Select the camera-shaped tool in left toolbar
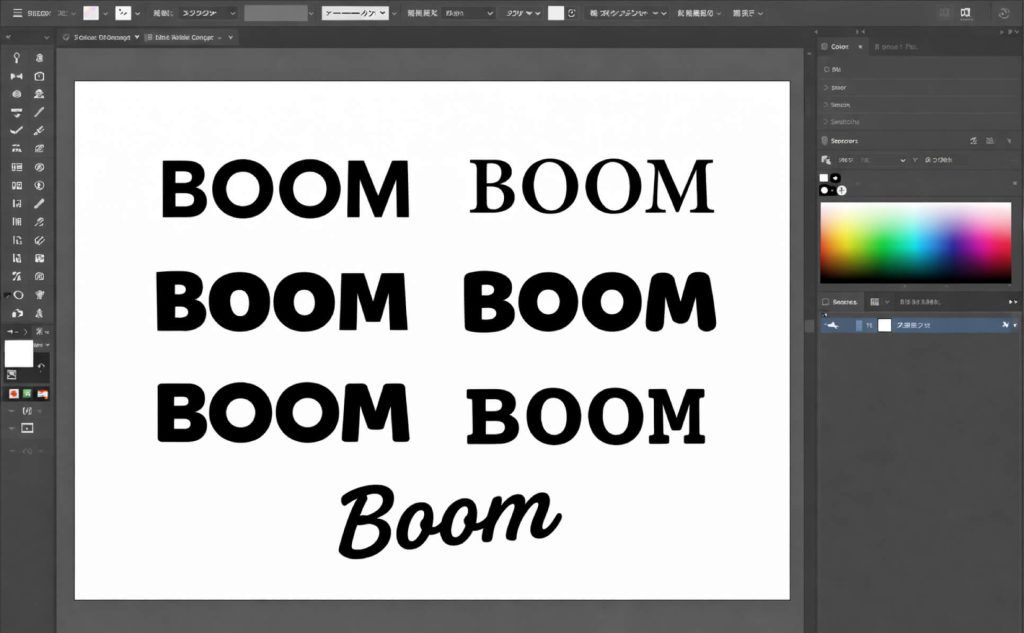Image resolution: width=1024 pixels, height=633 pixels. (x=40, y=76)
